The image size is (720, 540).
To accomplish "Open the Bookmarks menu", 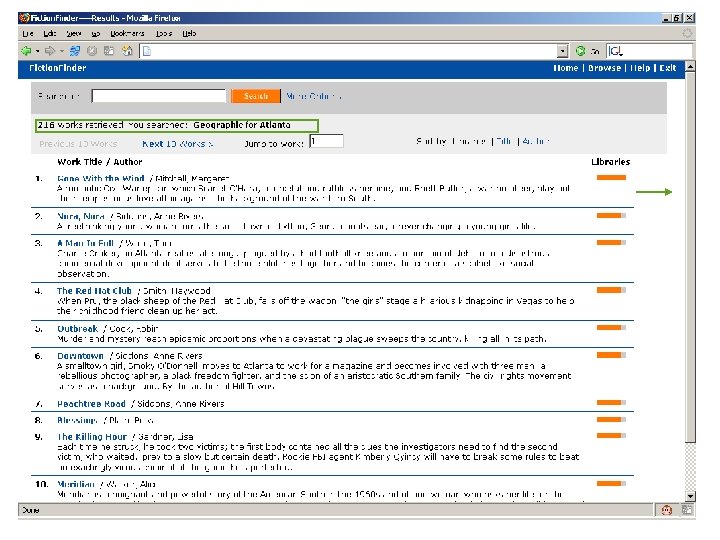I will point(127,34).
